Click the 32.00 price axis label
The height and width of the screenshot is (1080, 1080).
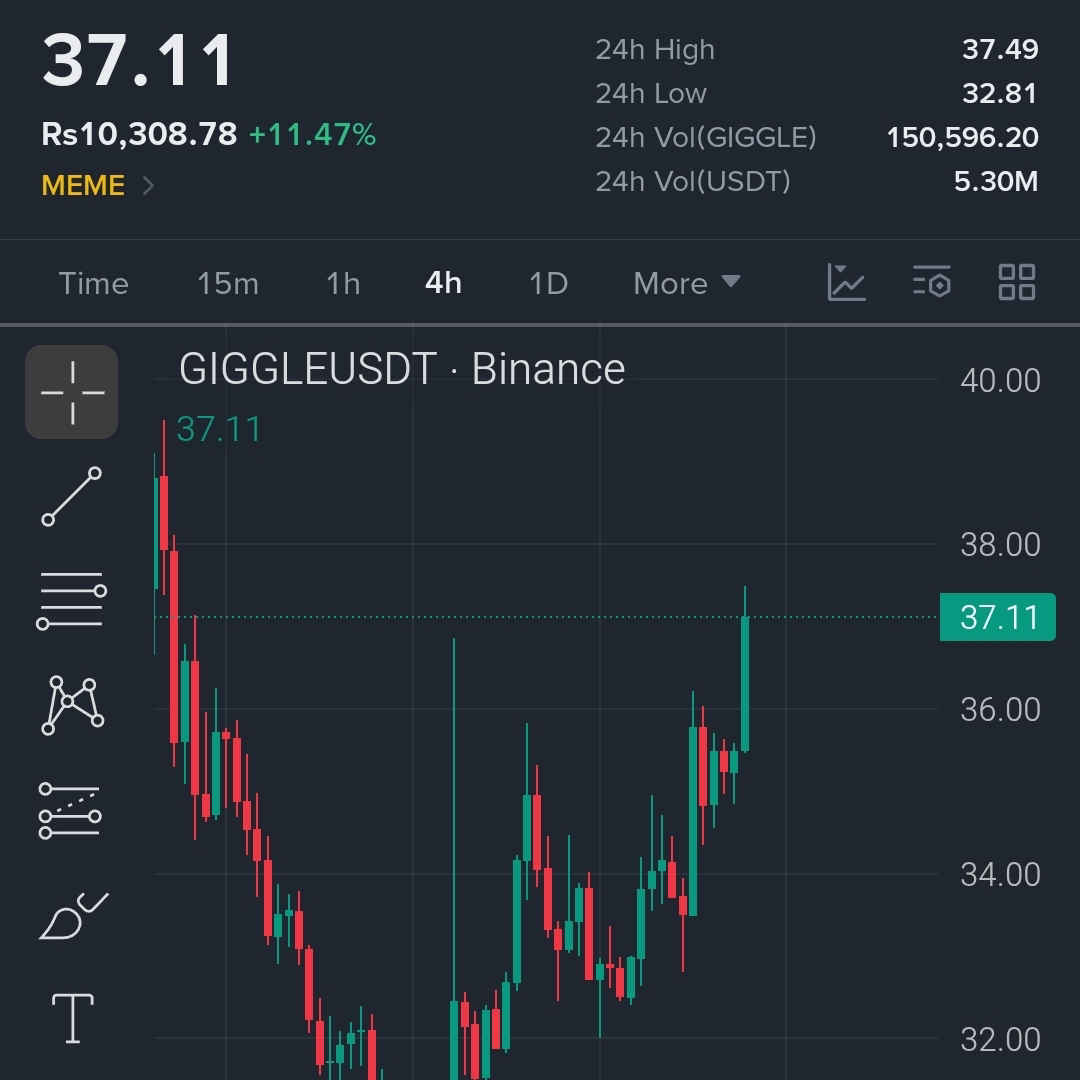click(x=1000, y=1039)
